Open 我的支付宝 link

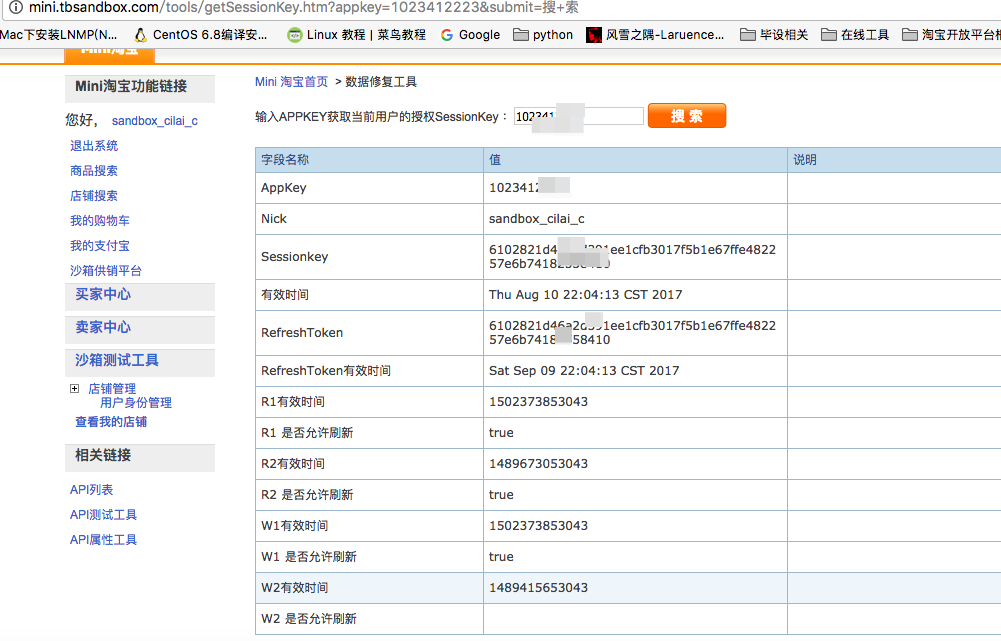tap(100, 245)
